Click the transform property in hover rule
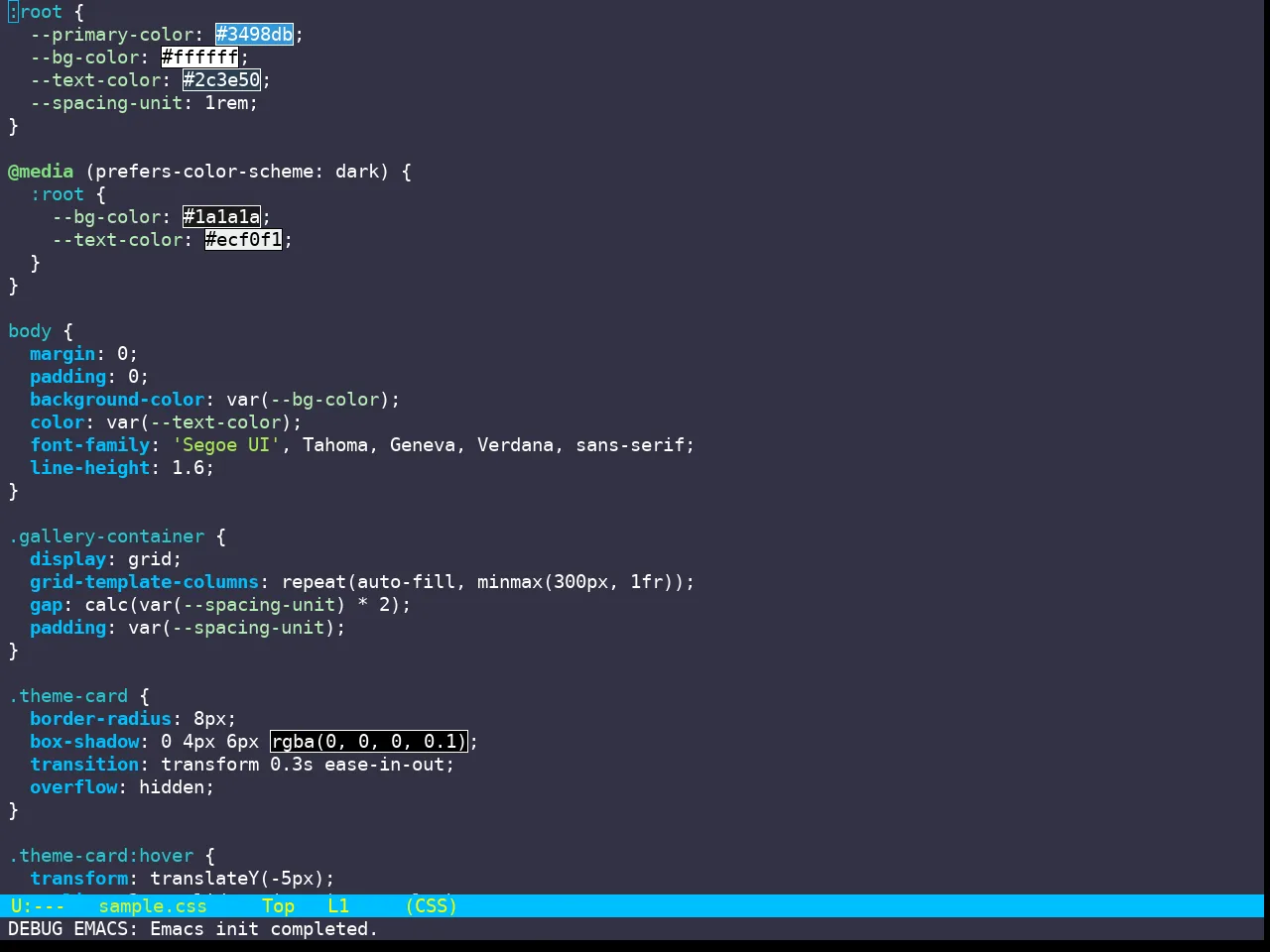This screenshot has height=952, width=1270. pyautogui.click(x=79, y=879)
